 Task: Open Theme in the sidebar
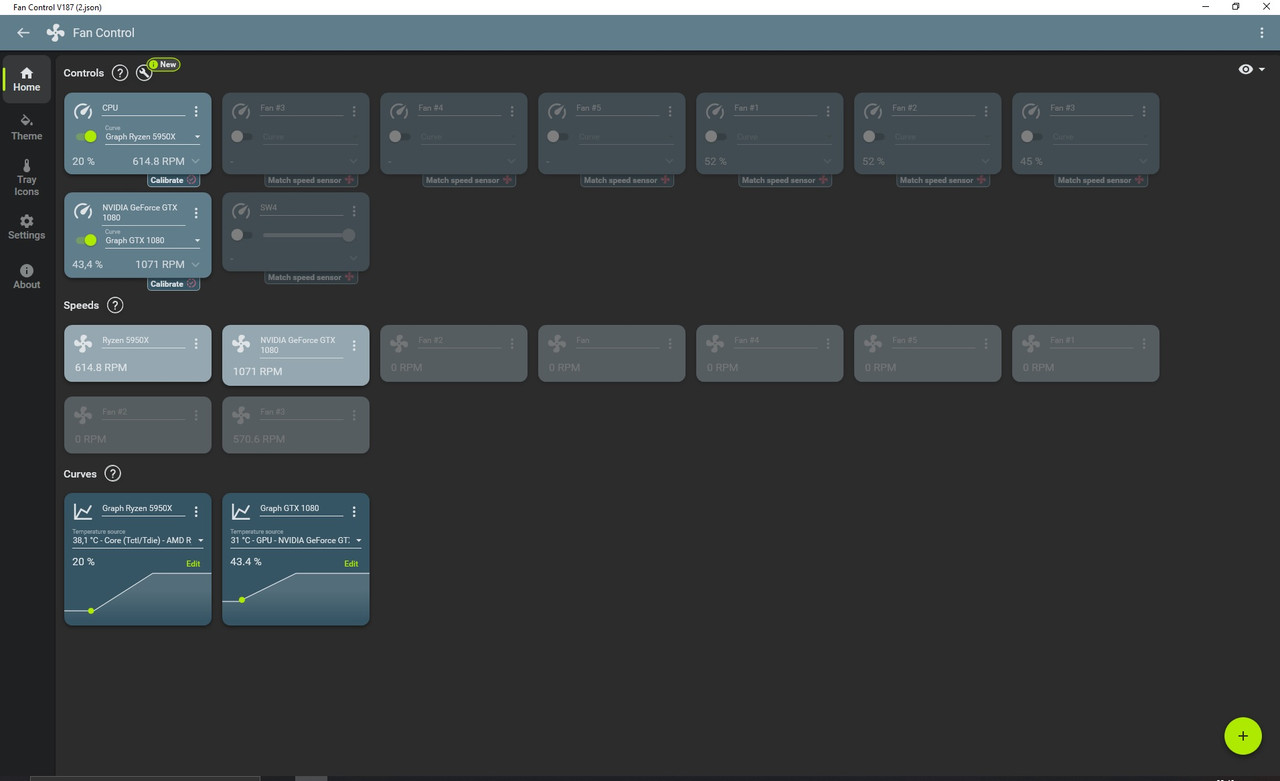27,127
